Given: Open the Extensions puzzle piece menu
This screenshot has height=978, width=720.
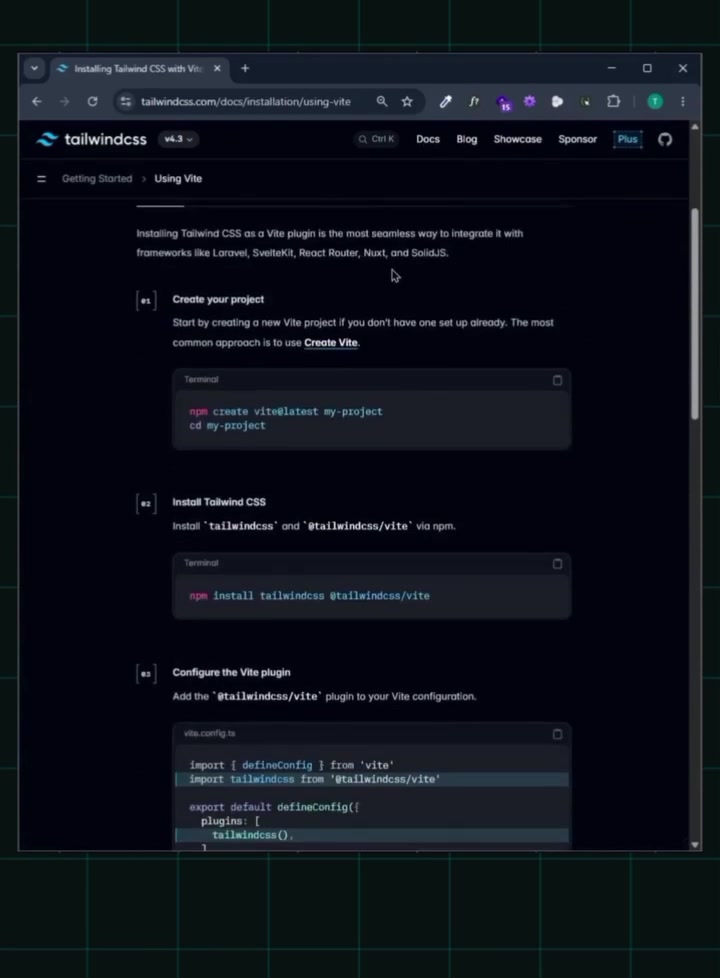Looking at the screenshot, I should coord(614,101).
